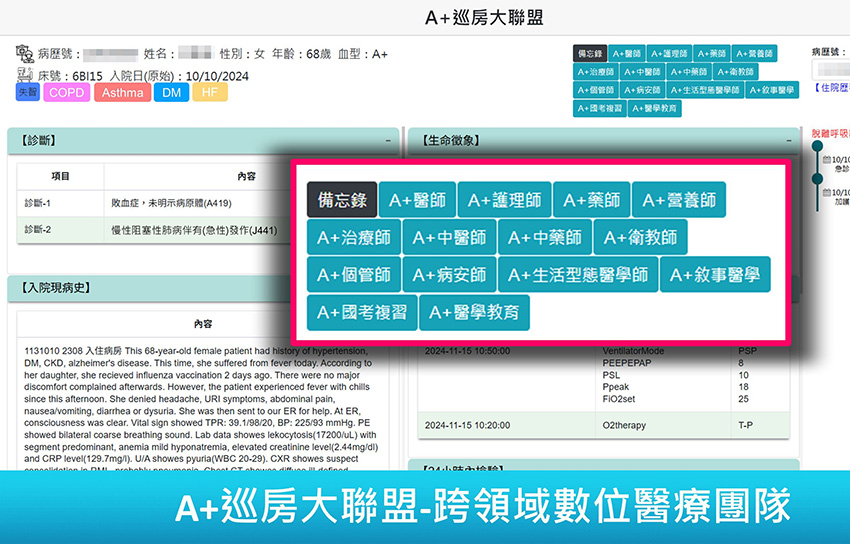Select the Asthma patient tag
Viewport: 850px width, 544px height.
coord(123,92)
